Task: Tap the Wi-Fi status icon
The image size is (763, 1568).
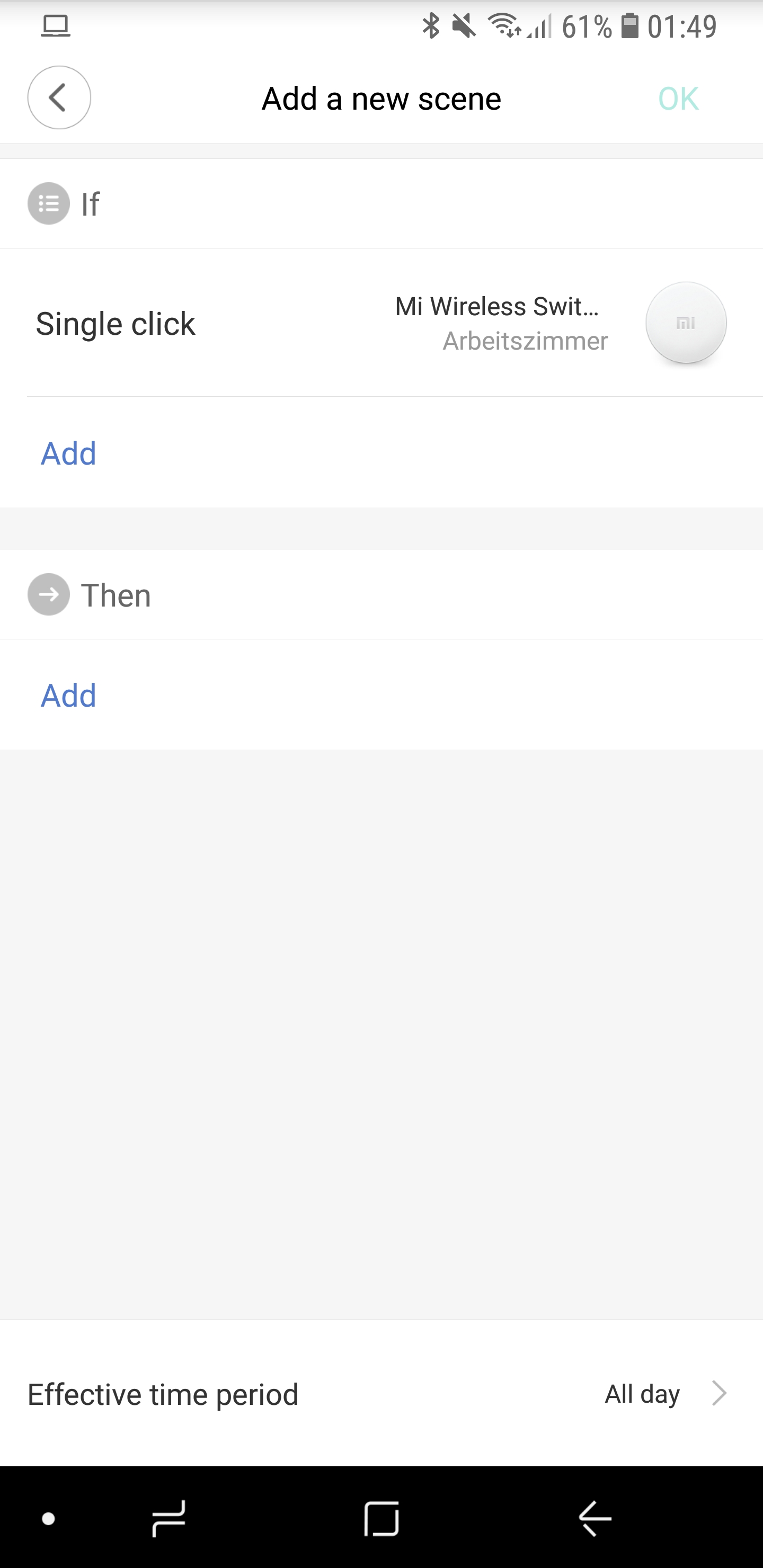Action: [x=504, y=26]
